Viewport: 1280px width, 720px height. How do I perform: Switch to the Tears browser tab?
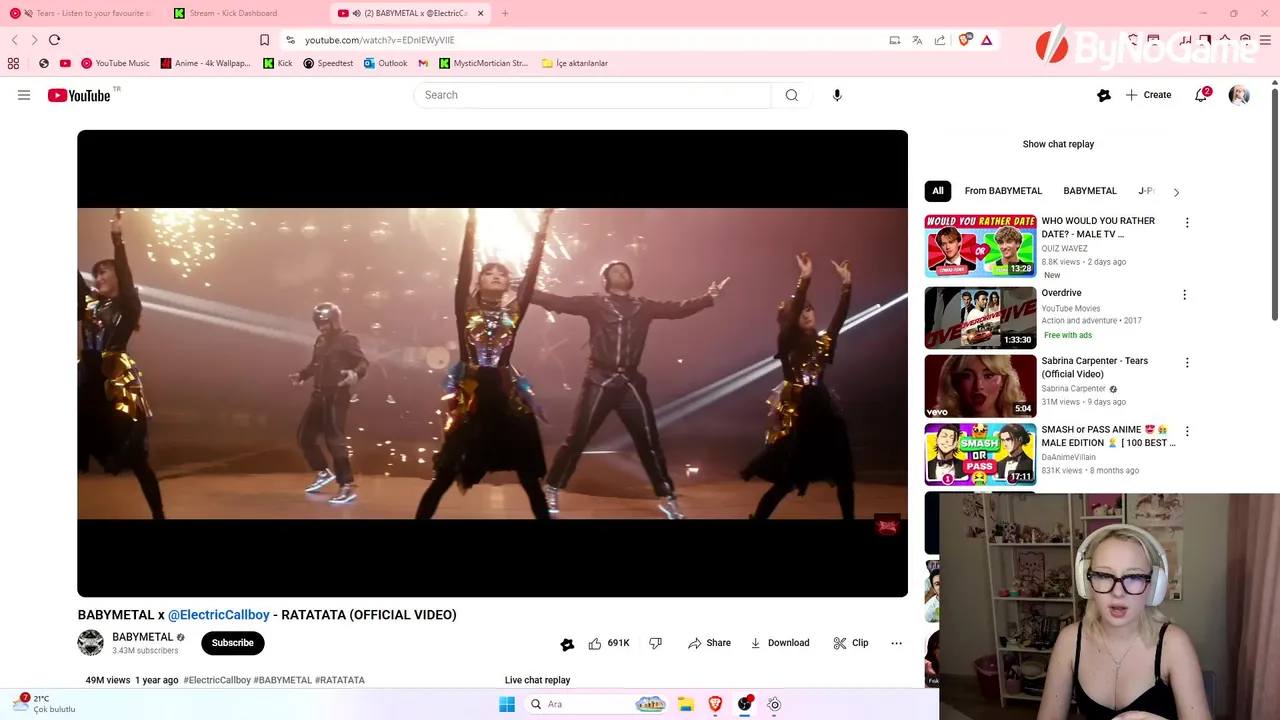[x=80, y=13]
